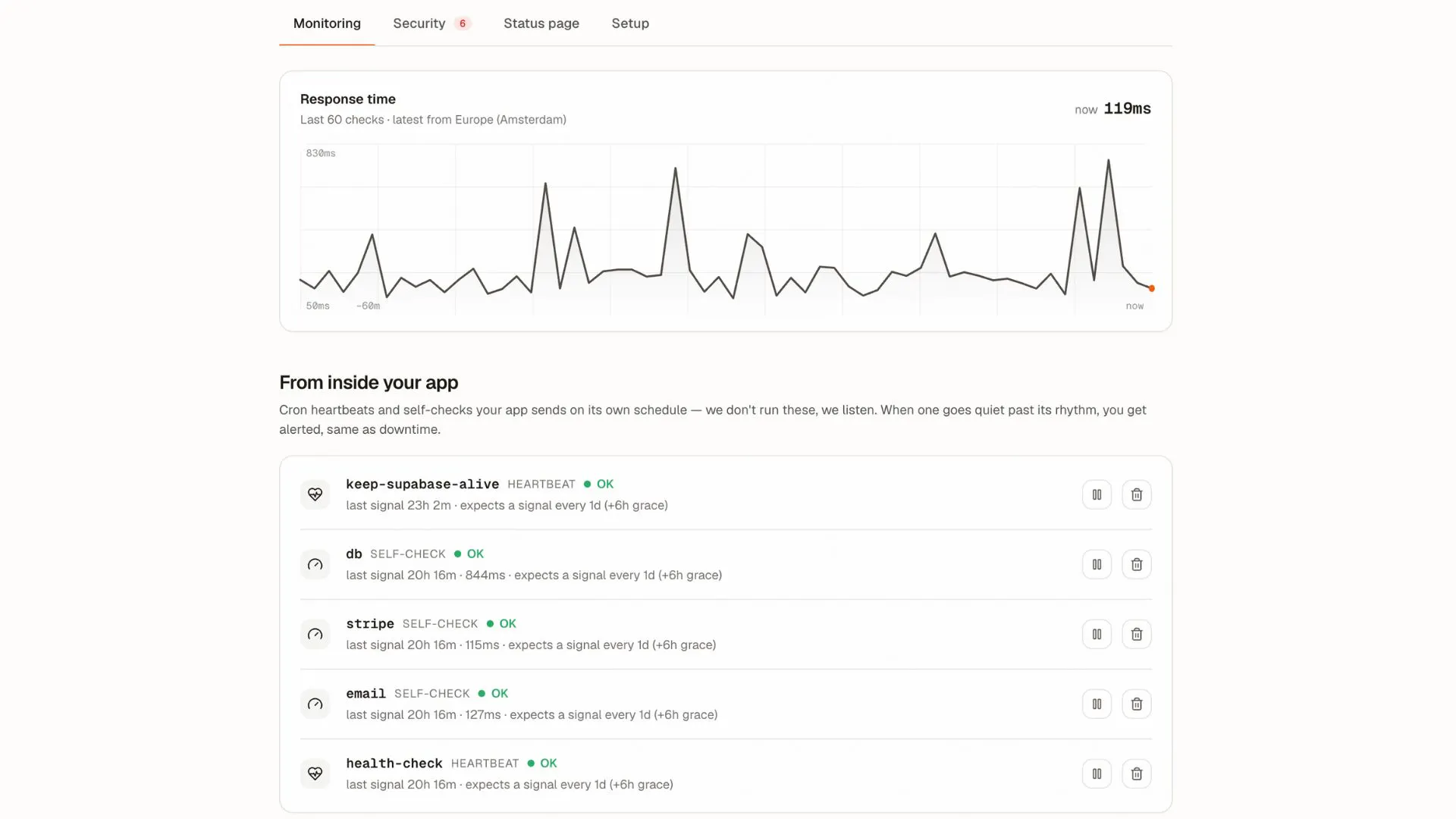
Task: Click the OK status of db
Action: pyautogui.click(x=469, y=554)
